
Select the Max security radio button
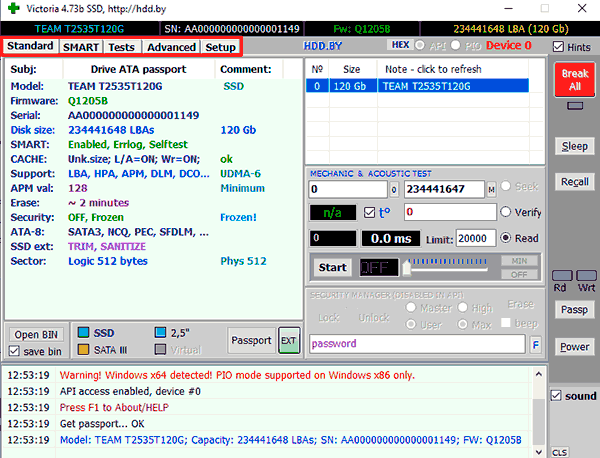[x=463, y=324]
